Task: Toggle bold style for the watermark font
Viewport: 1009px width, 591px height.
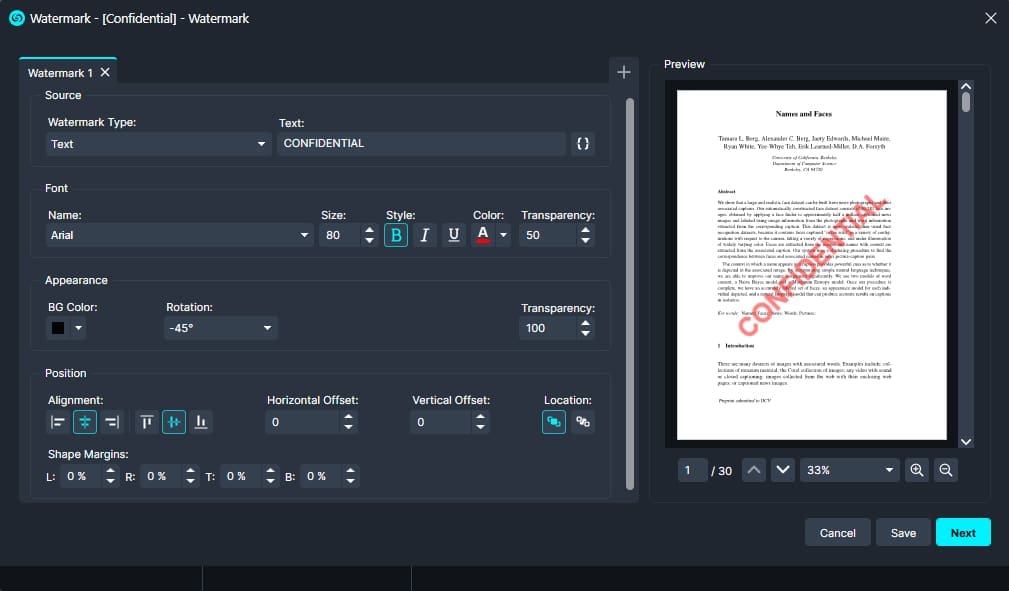Action: coord(395,234)
